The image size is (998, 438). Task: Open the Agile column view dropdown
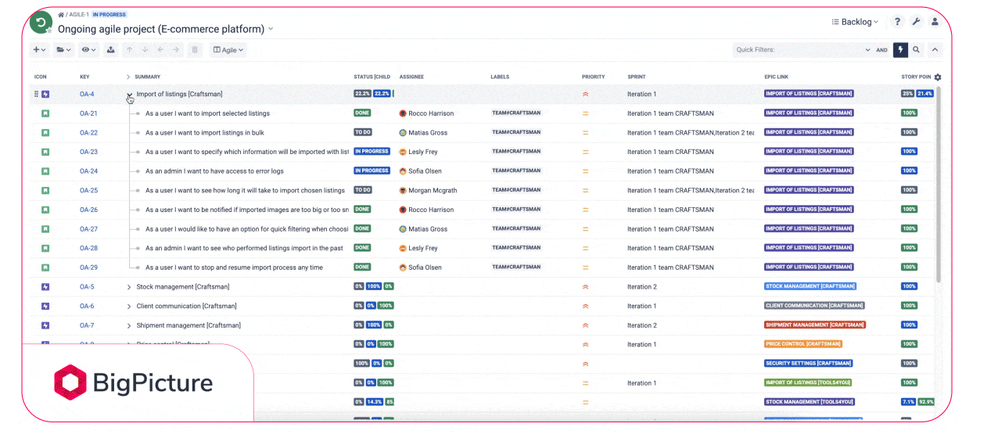pos(228,50)
